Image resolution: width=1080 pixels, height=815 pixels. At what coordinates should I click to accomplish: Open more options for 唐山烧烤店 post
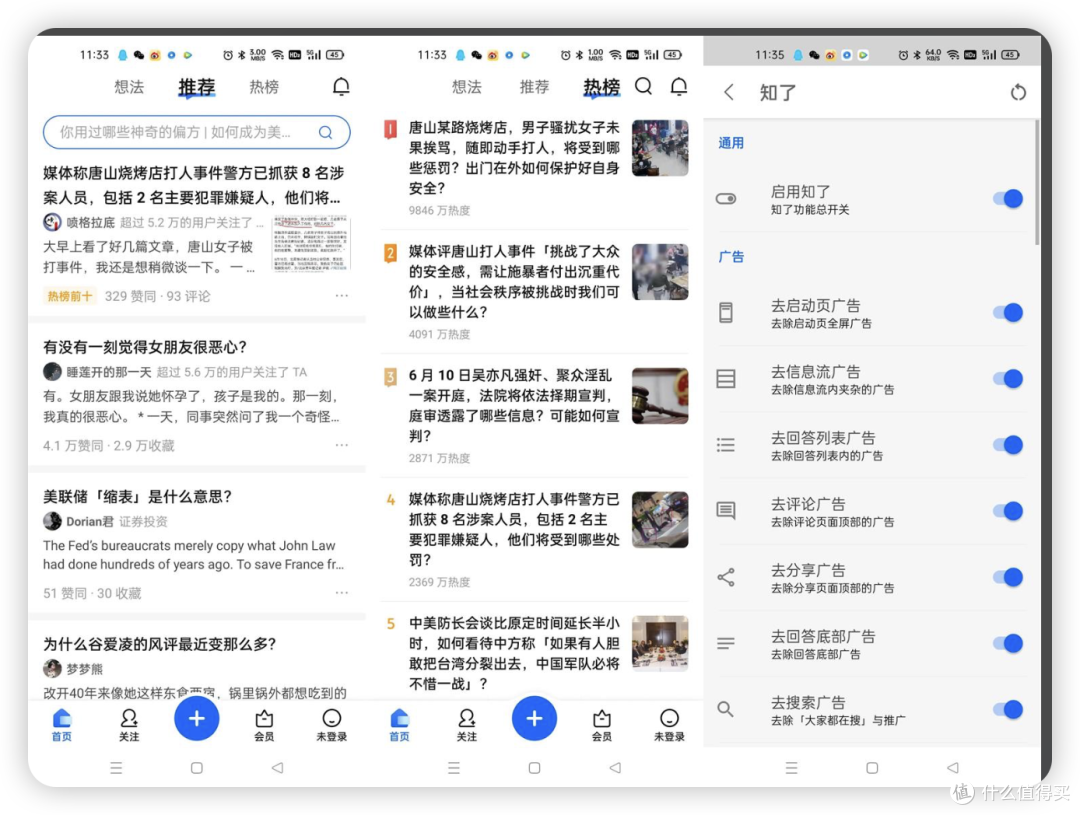[342, 296]
